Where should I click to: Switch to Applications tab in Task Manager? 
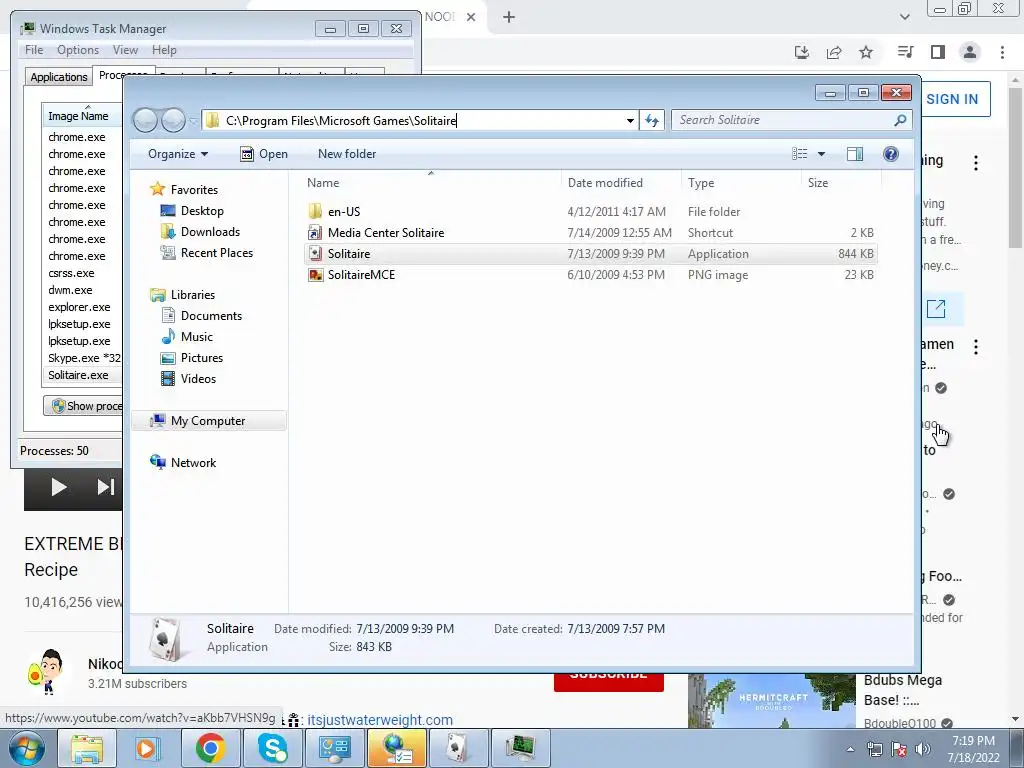[59, 76]
